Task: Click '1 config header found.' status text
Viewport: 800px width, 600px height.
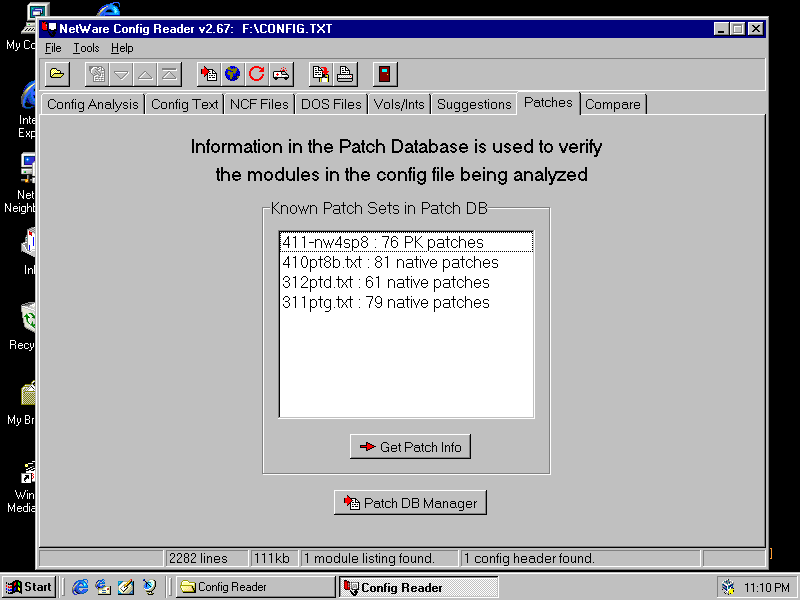Action: point(529,559)
